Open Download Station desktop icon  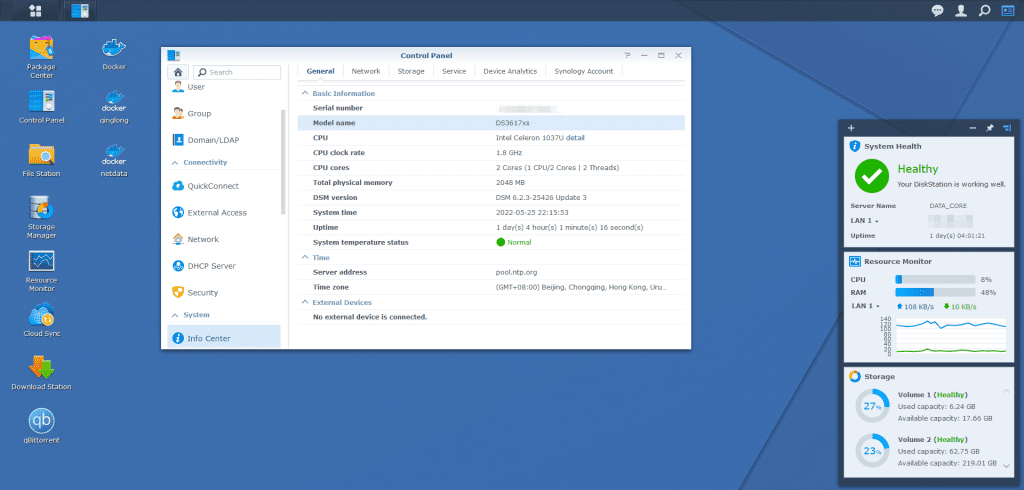(41, 373)
